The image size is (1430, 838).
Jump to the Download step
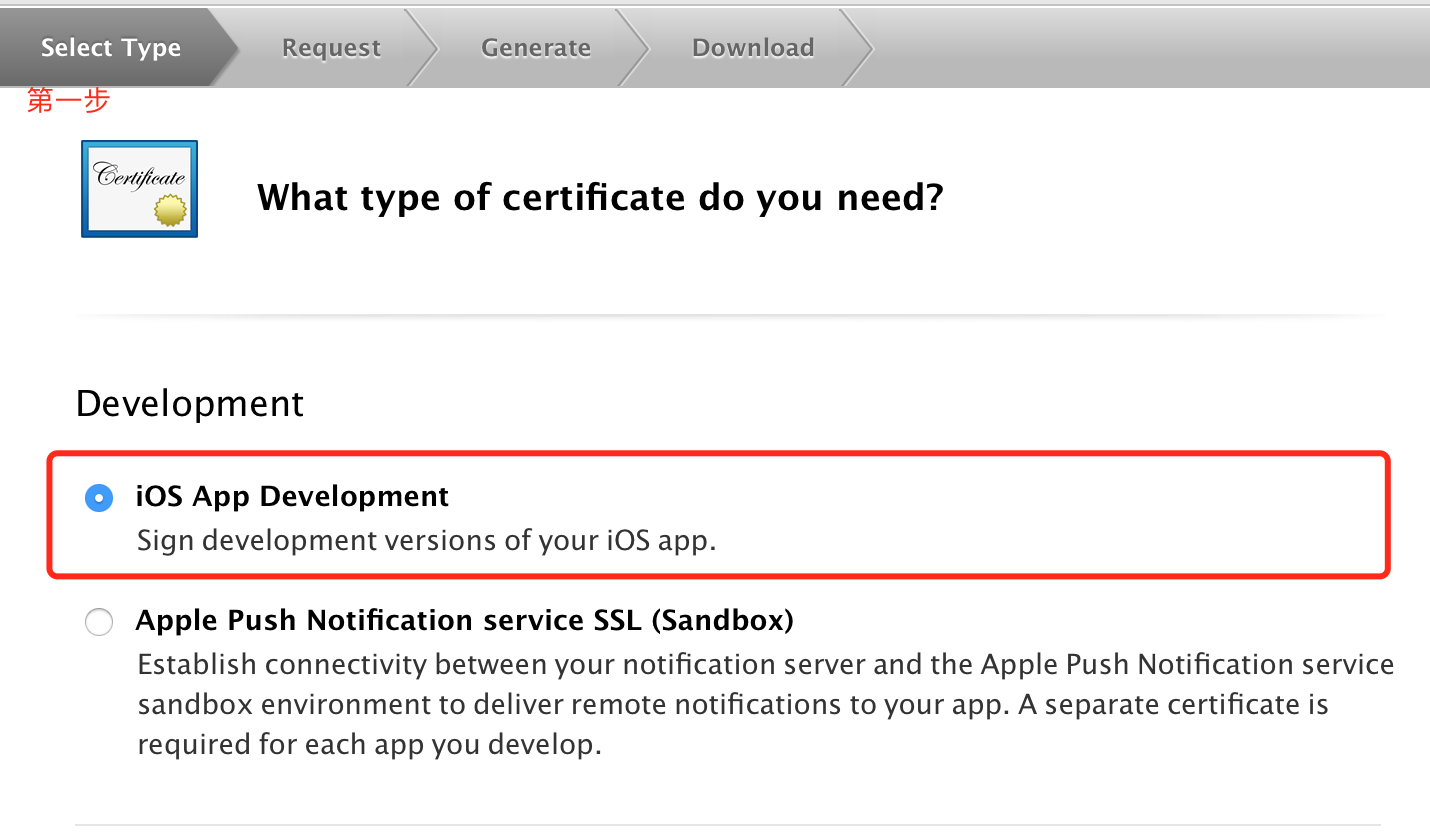pos(753,48)
